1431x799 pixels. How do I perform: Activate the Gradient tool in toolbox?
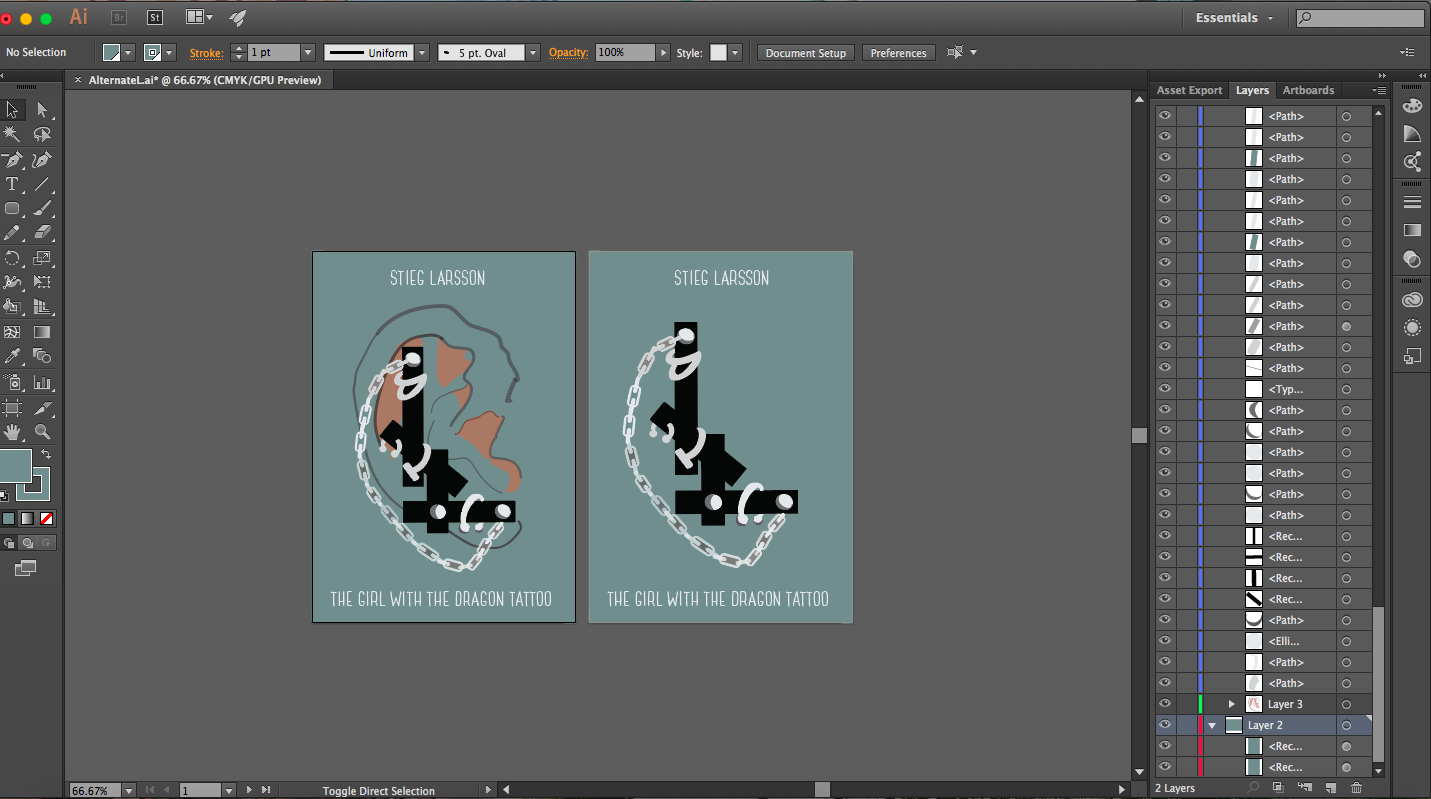(42, 332)
